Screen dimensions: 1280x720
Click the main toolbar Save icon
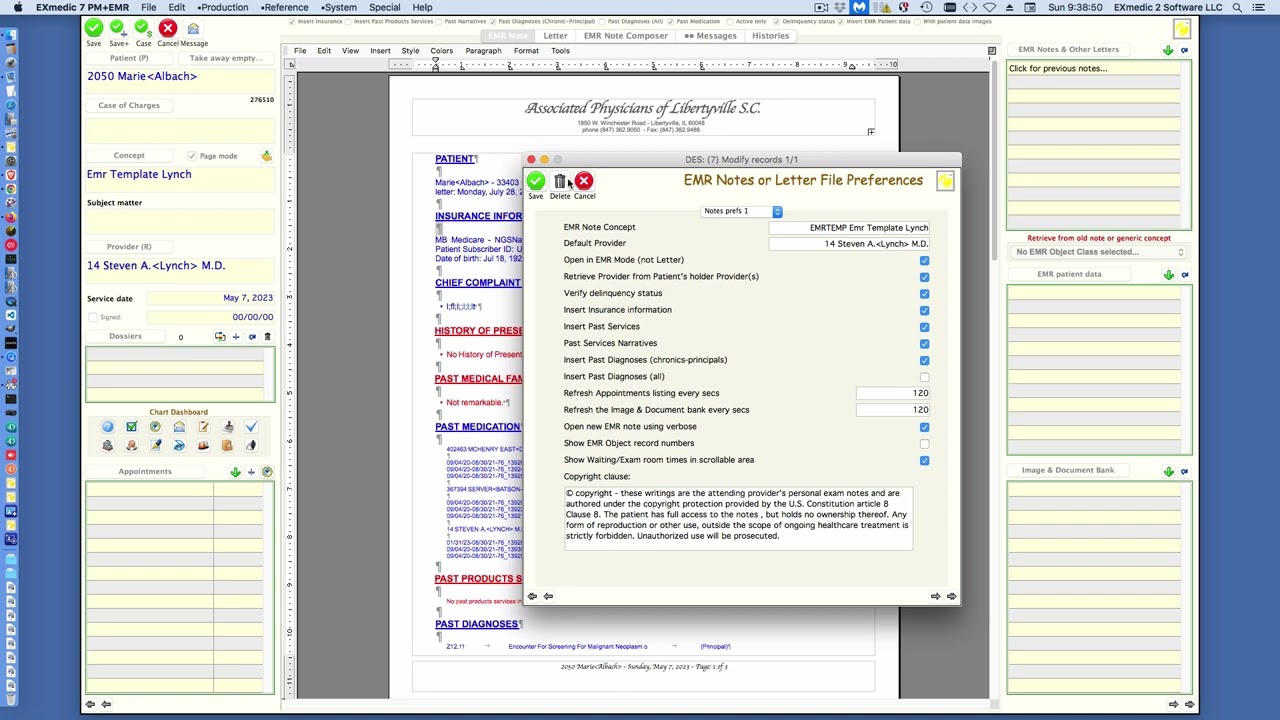[x=93, y=28]
